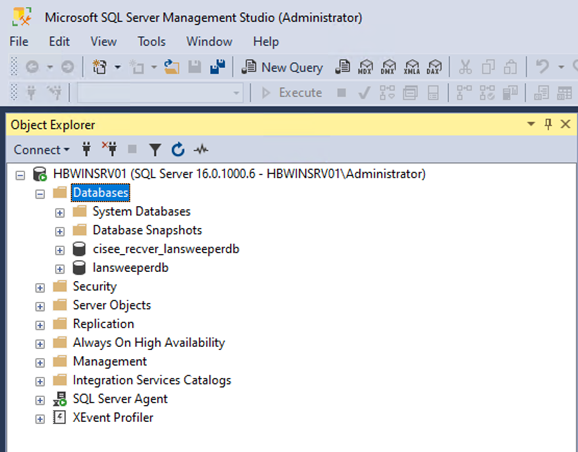
Task: Click the Copy toolbar icon
Action: point(488,67)
